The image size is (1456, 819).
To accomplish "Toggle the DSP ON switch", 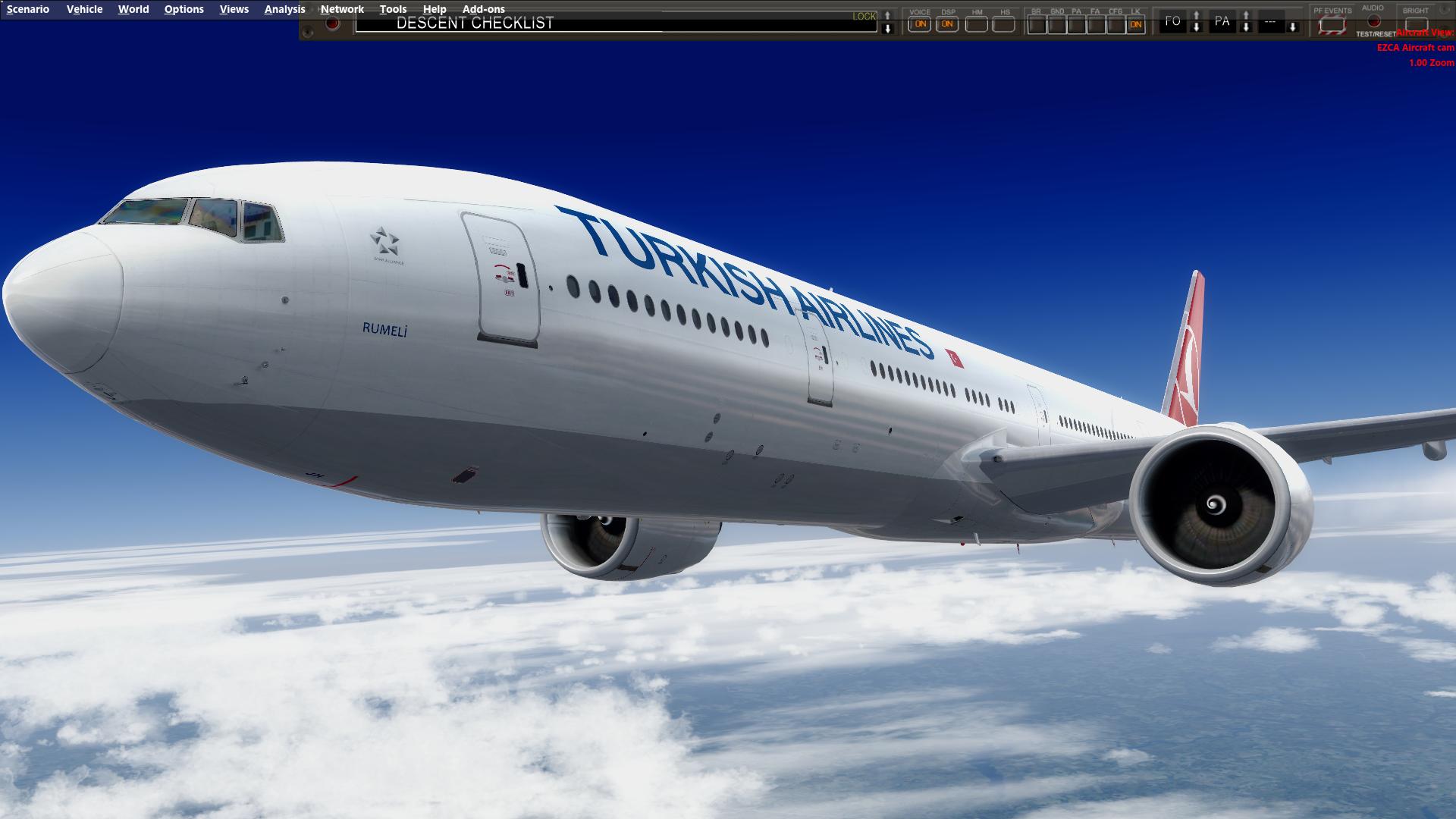I will [x=947, y=24].
